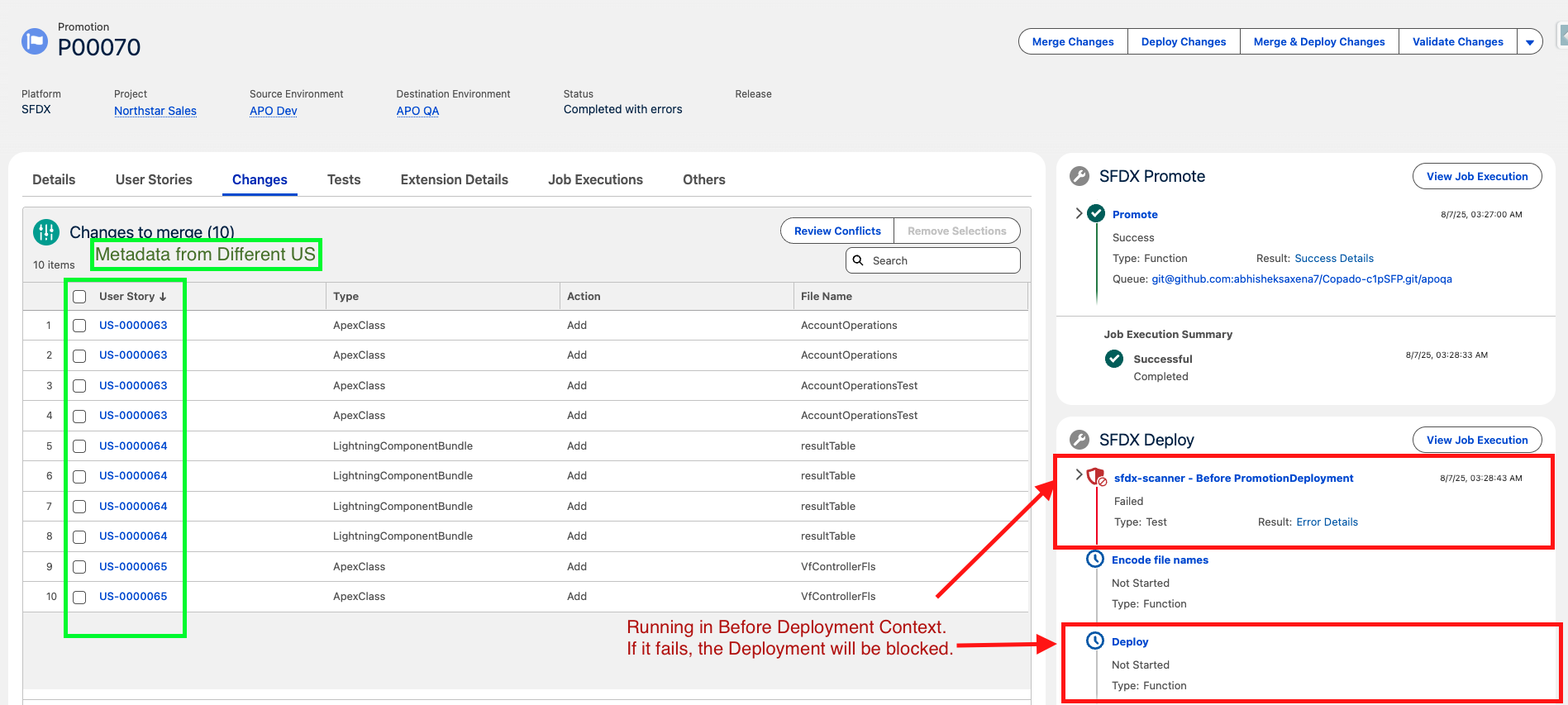
Task: Click the Successful job summary checkmark icon
Action: pyautogui.click(x=1114, y=359)
